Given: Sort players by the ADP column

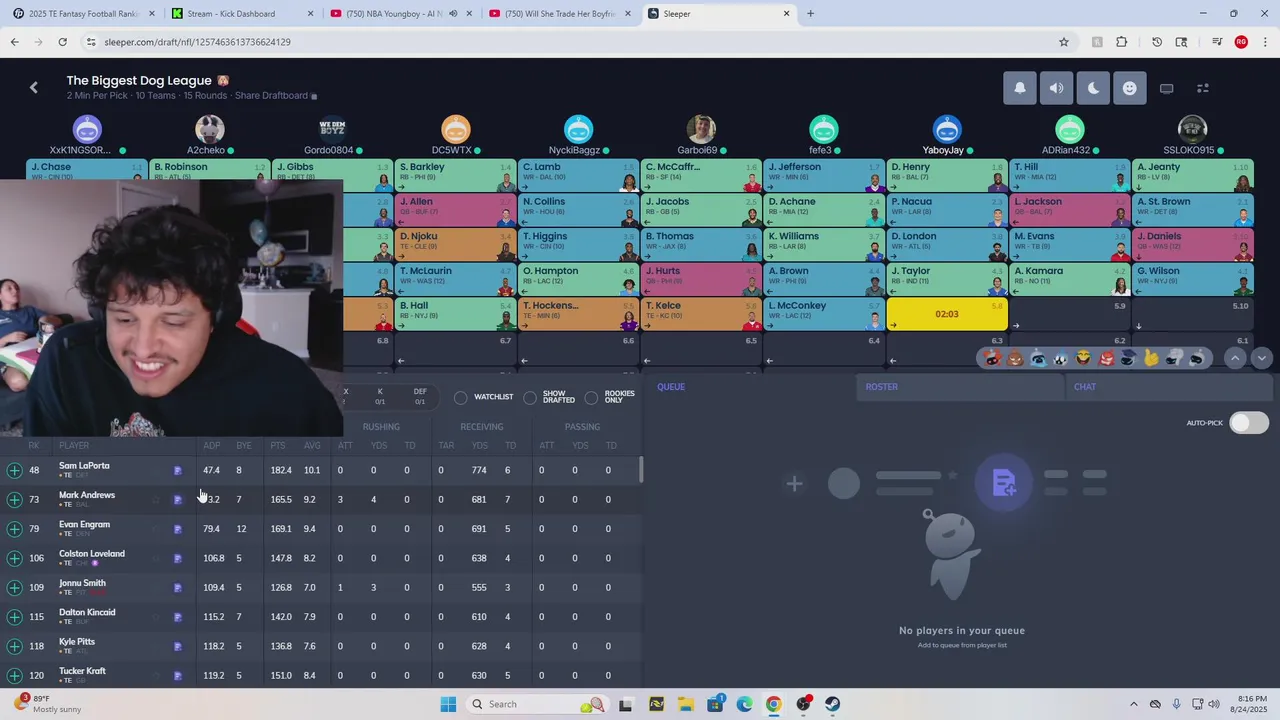Looking at the screenshot, I should coord(212,446).
